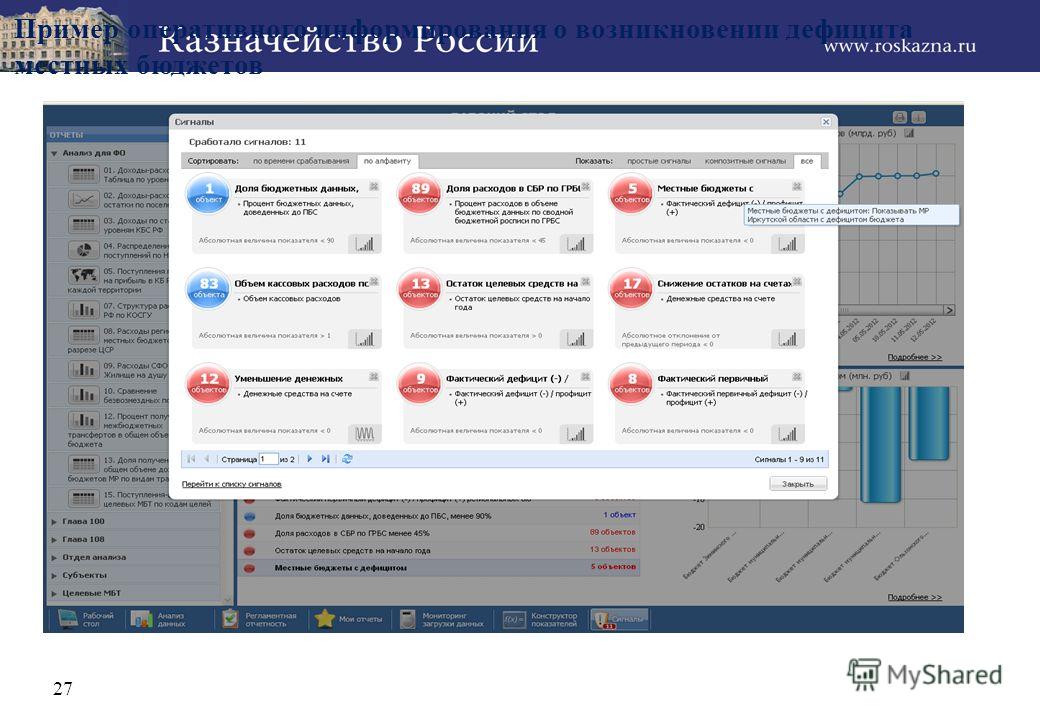Sort signals 'по времени срабатывания'
The width and height of the screenshot is (1040, 720).
click(301, 161)
